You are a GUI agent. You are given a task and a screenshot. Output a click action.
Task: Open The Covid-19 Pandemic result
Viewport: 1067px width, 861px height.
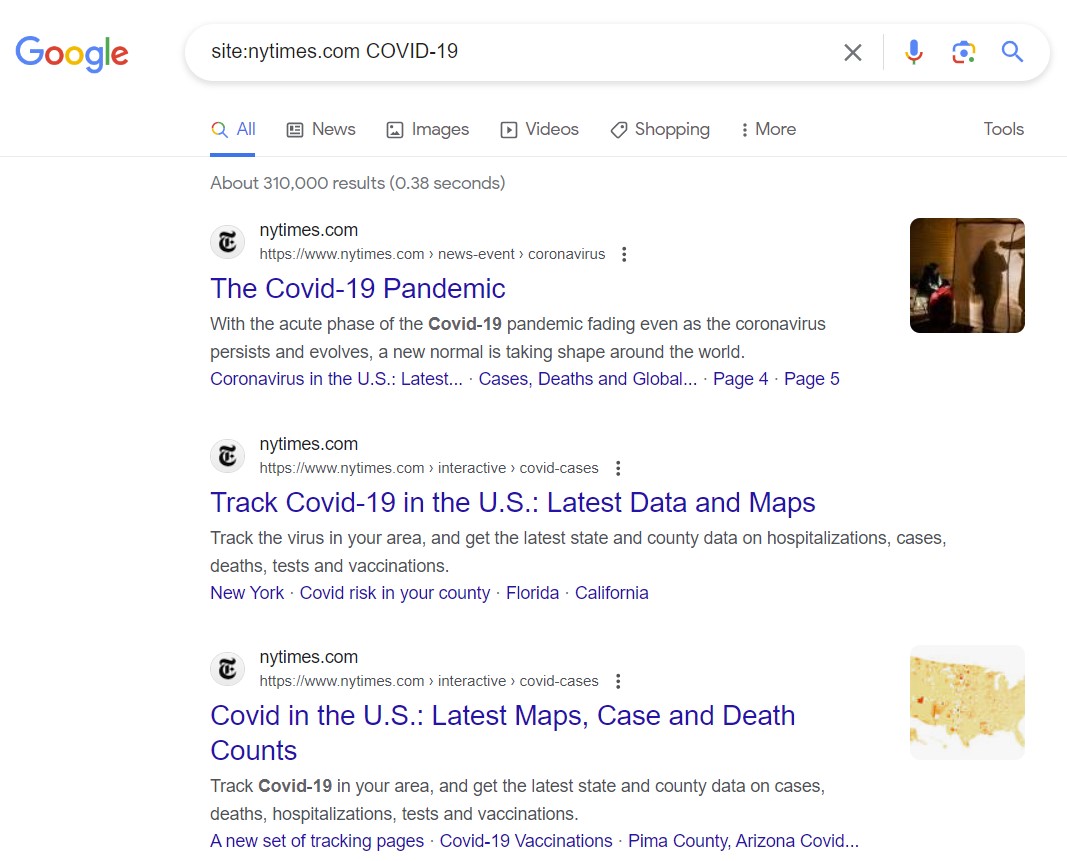[x=358, y=289]
